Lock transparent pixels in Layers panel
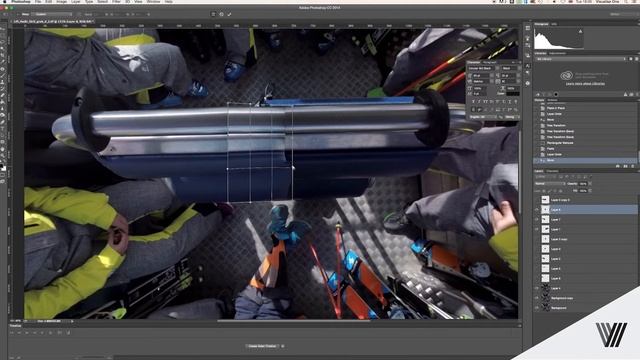The image size is (640, 360). click(x=544, y=191)
